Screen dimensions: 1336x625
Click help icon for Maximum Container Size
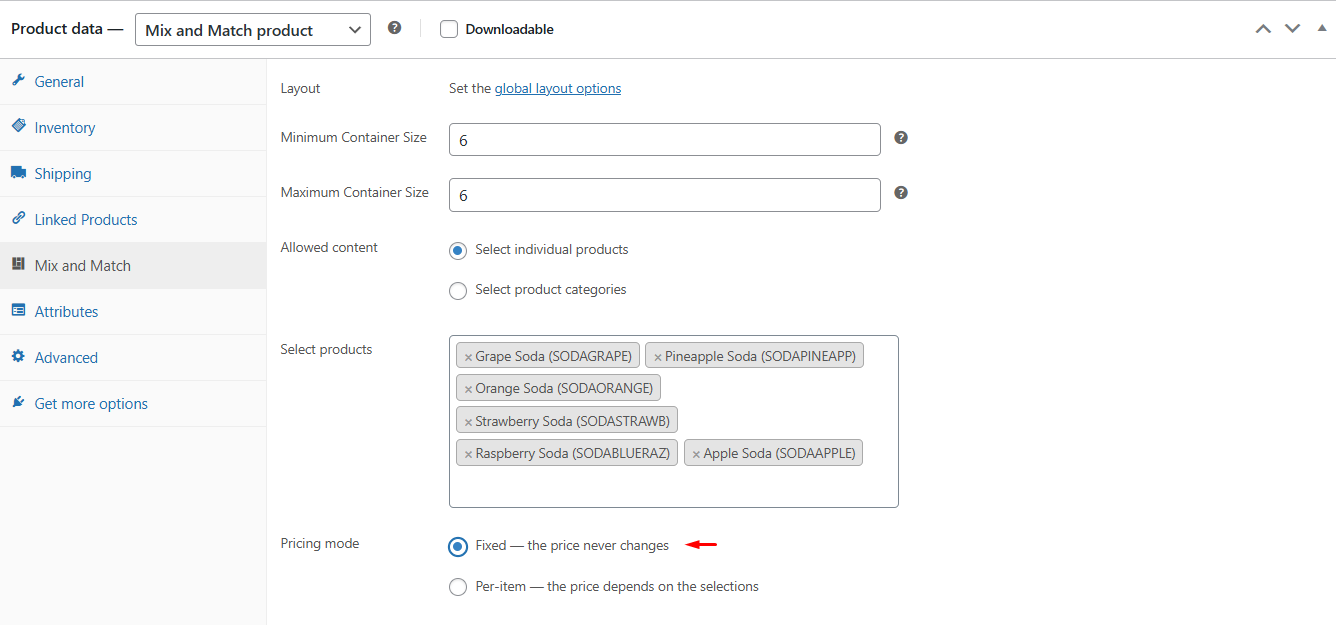901,193
